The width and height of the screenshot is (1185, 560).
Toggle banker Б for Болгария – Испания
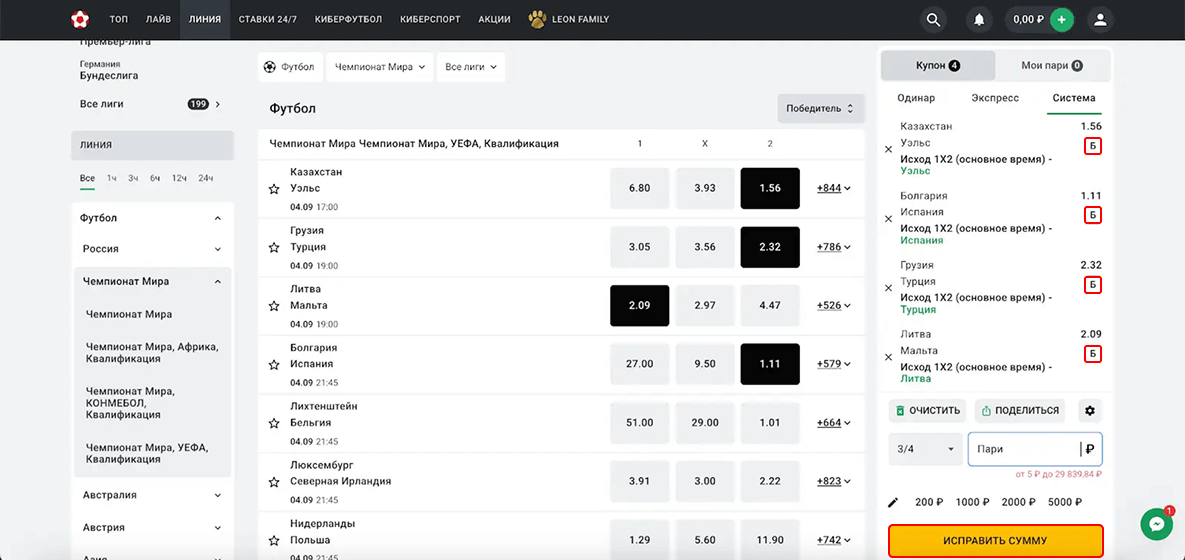click(x=1092, y=215)
